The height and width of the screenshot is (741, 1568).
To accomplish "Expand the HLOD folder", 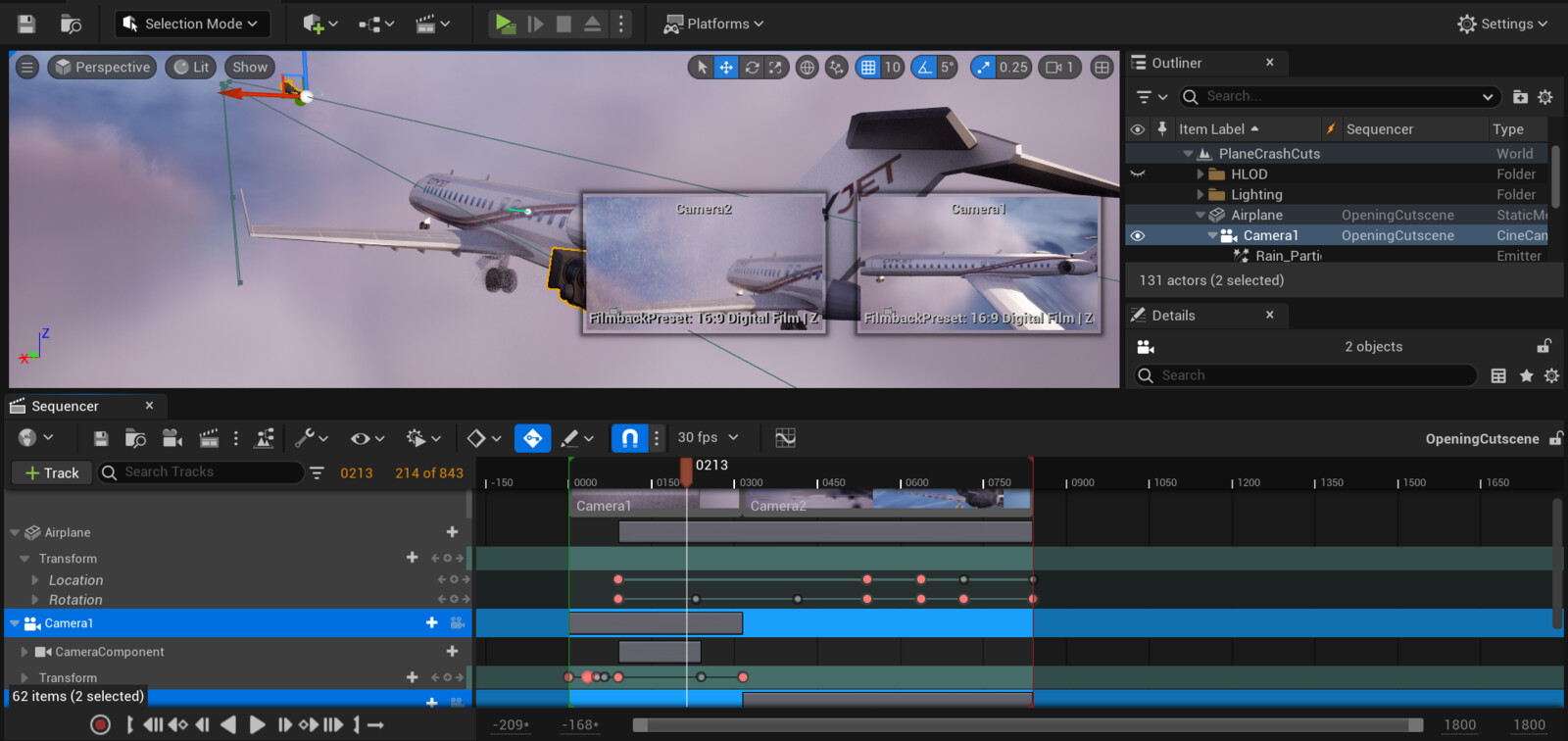I will click(1200, 173).
